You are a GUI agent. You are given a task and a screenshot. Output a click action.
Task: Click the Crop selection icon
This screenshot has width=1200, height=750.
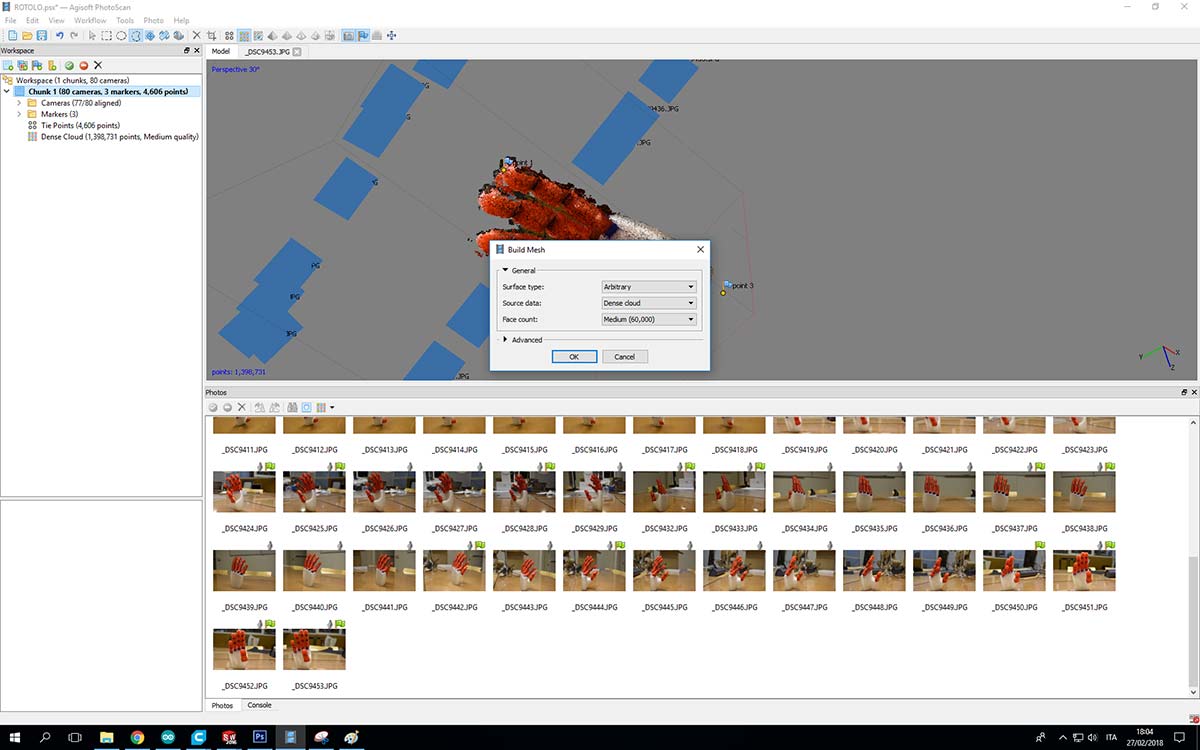point(211,35)
